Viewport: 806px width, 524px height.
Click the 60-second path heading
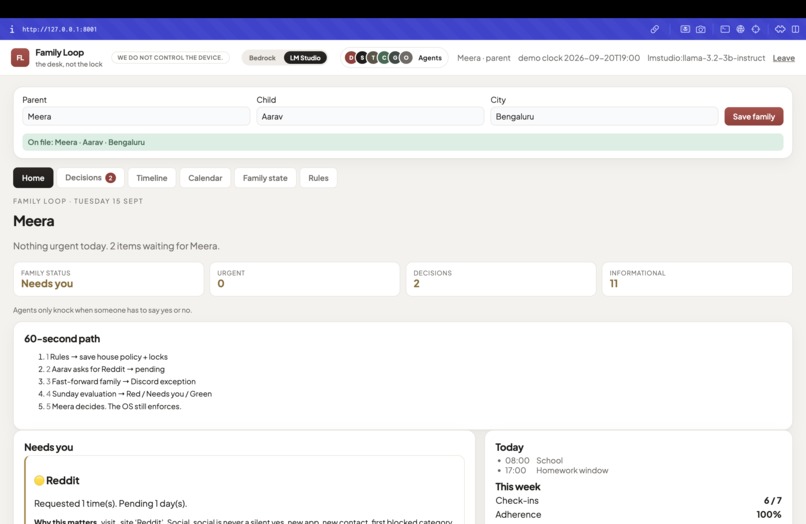coord(62,339)
